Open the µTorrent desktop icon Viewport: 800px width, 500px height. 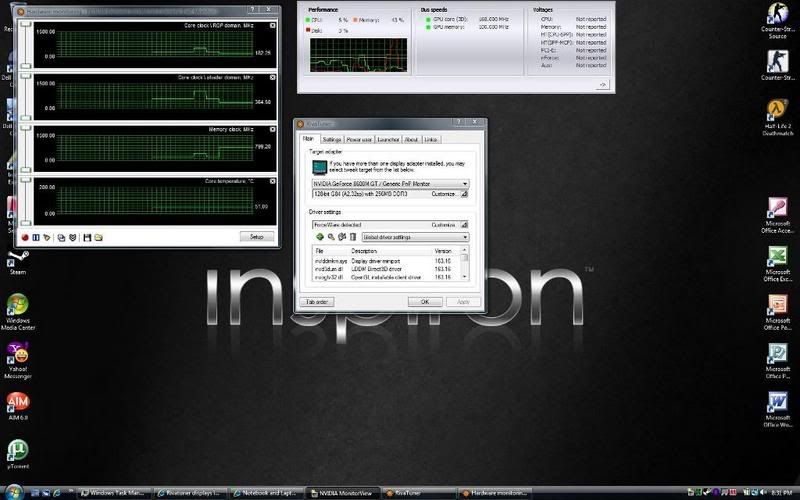[x=18, y=454]
